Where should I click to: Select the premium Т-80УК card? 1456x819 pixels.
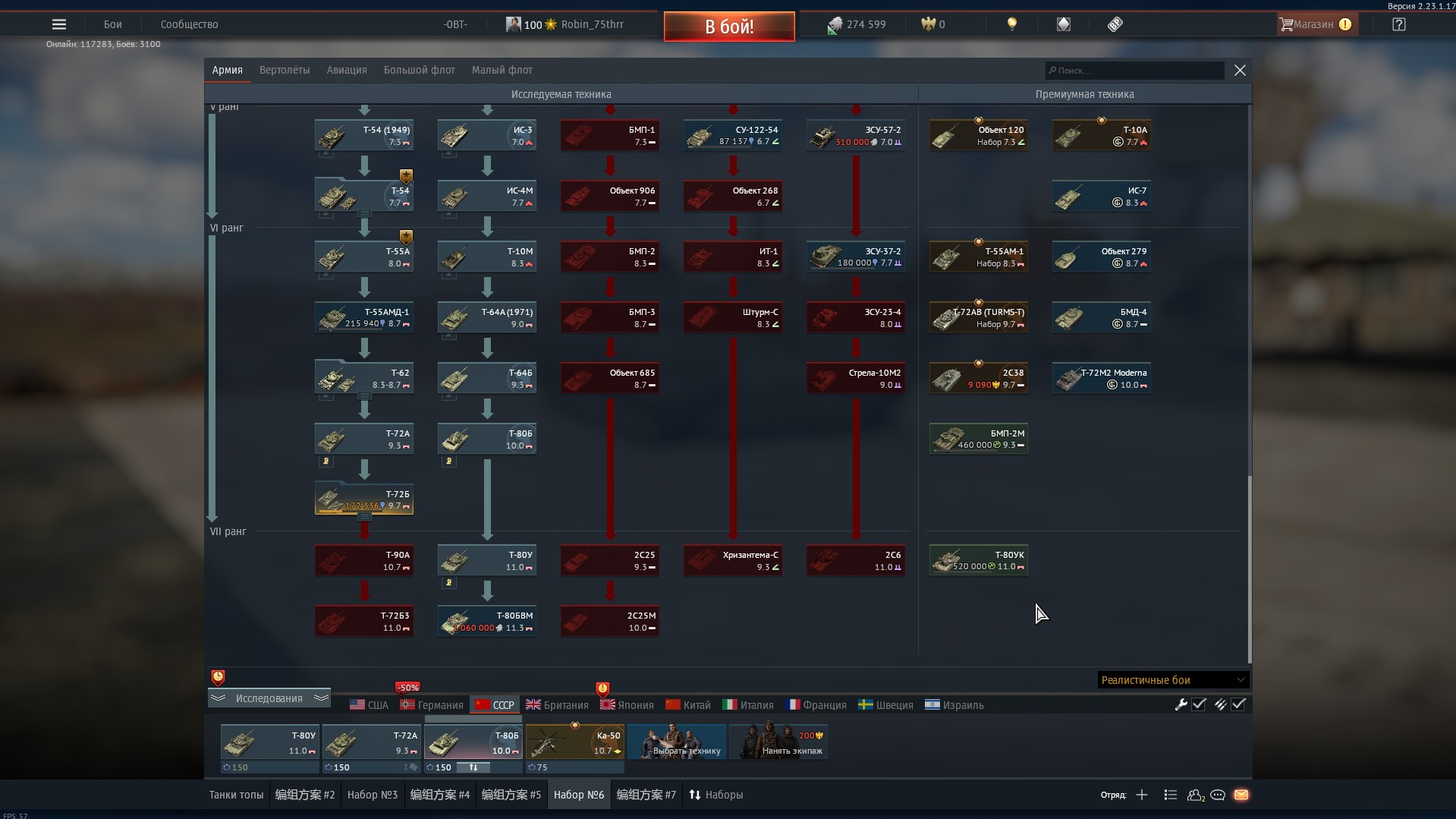979,560
